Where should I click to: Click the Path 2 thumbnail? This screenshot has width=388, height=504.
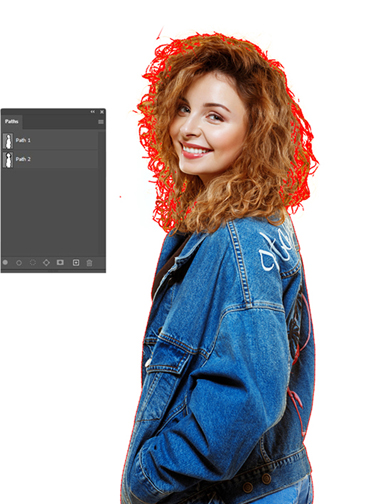click(8, 159)
